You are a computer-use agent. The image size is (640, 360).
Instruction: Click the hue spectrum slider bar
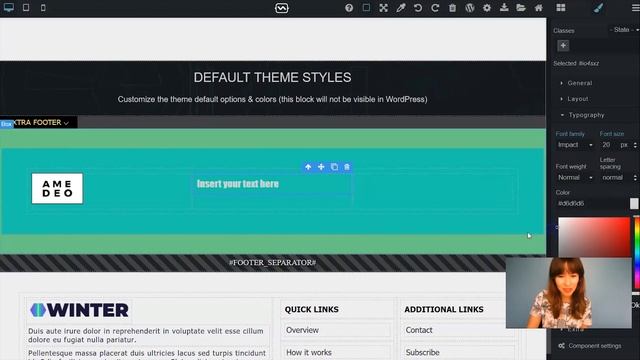point(637,253)
